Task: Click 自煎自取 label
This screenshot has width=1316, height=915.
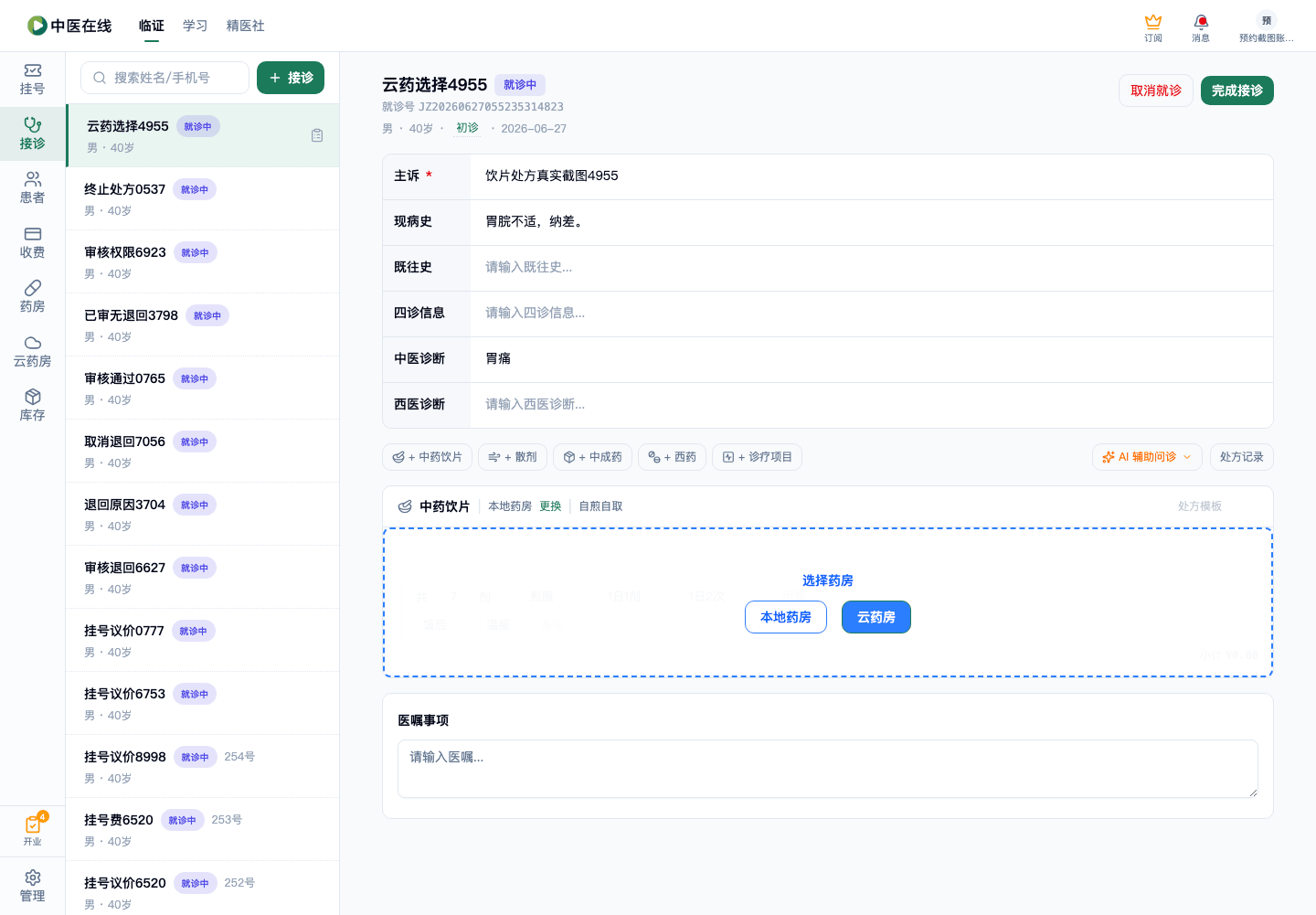Action: click(600, 506)
